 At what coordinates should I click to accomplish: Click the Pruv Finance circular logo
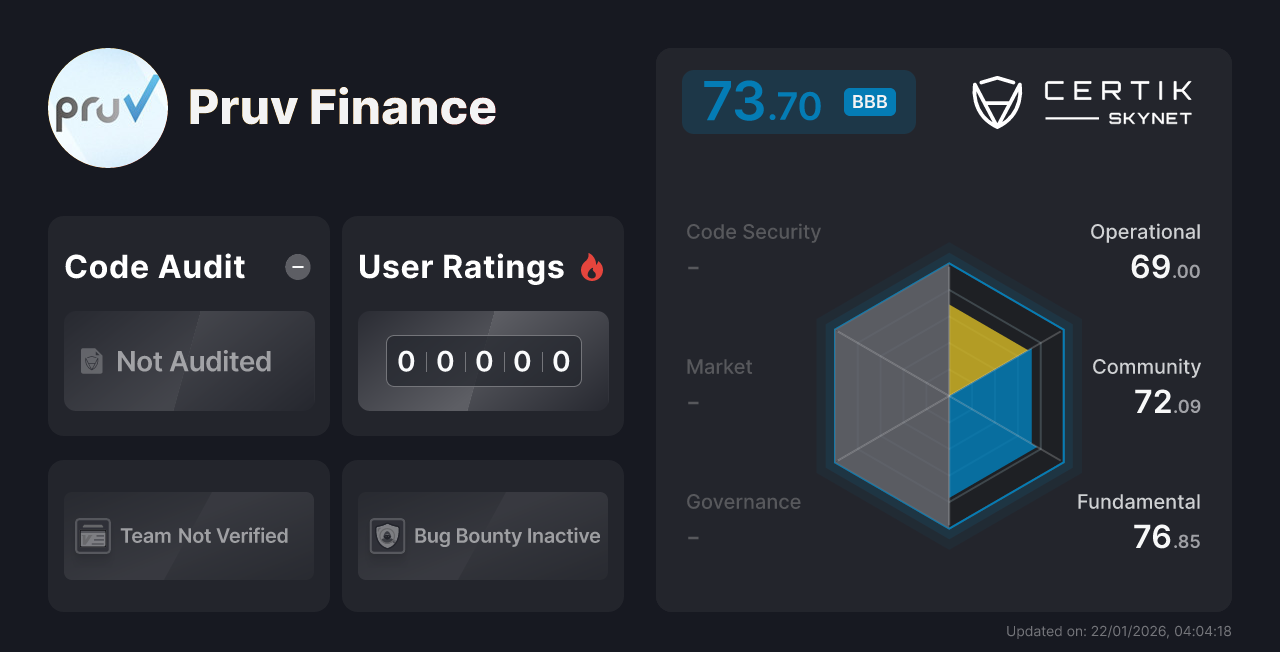(107, 107)
